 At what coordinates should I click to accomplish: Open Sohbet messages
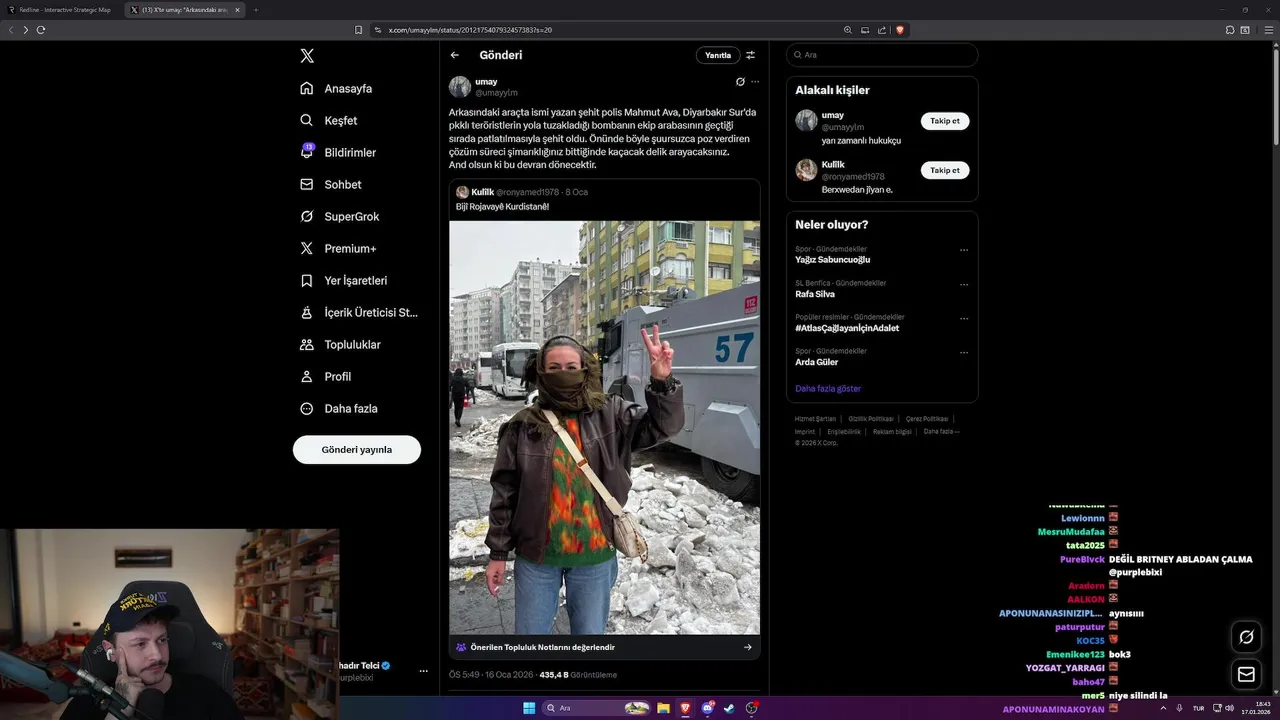tap(330, 184)
